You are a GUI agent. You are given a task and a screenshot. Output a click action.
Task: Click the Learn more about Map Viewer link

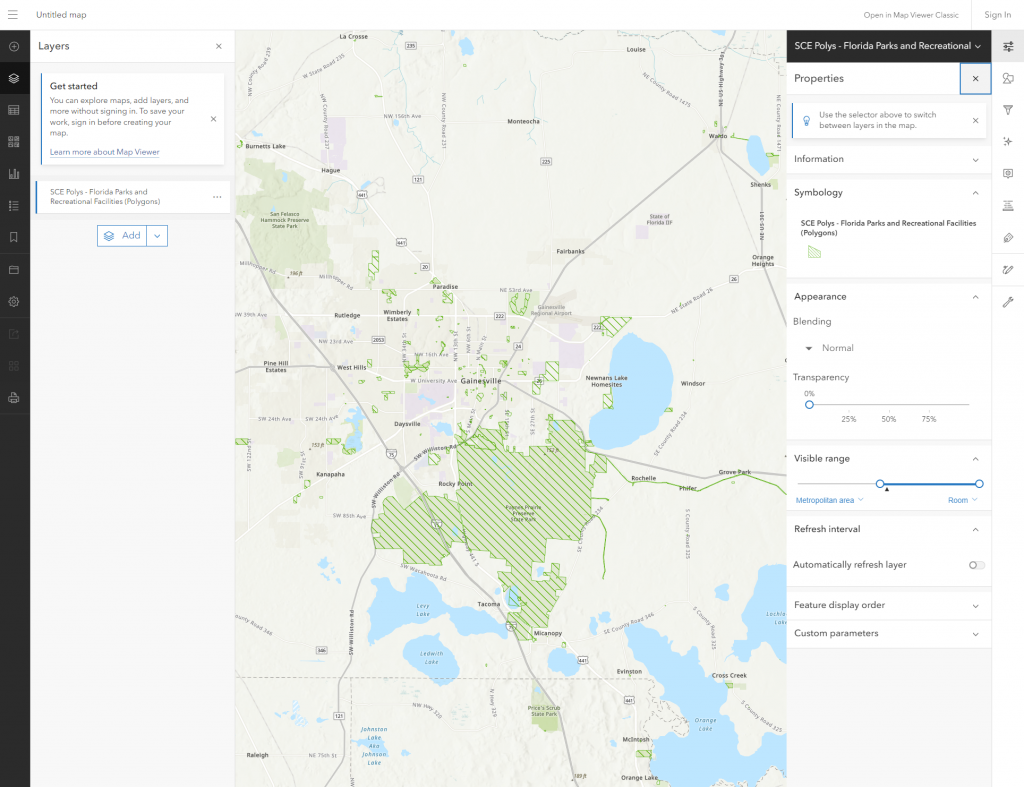click(x=103, y=152)
